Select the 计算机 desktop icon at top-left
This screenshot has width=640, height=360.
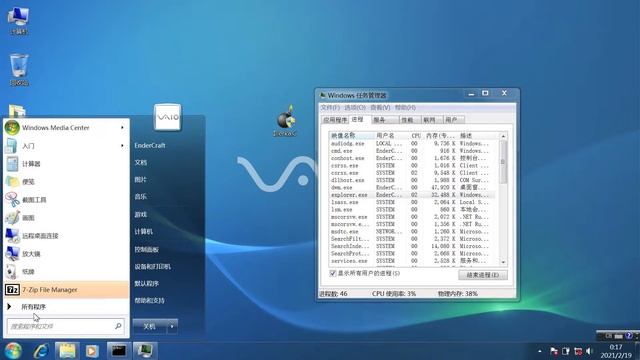point(19,20)
